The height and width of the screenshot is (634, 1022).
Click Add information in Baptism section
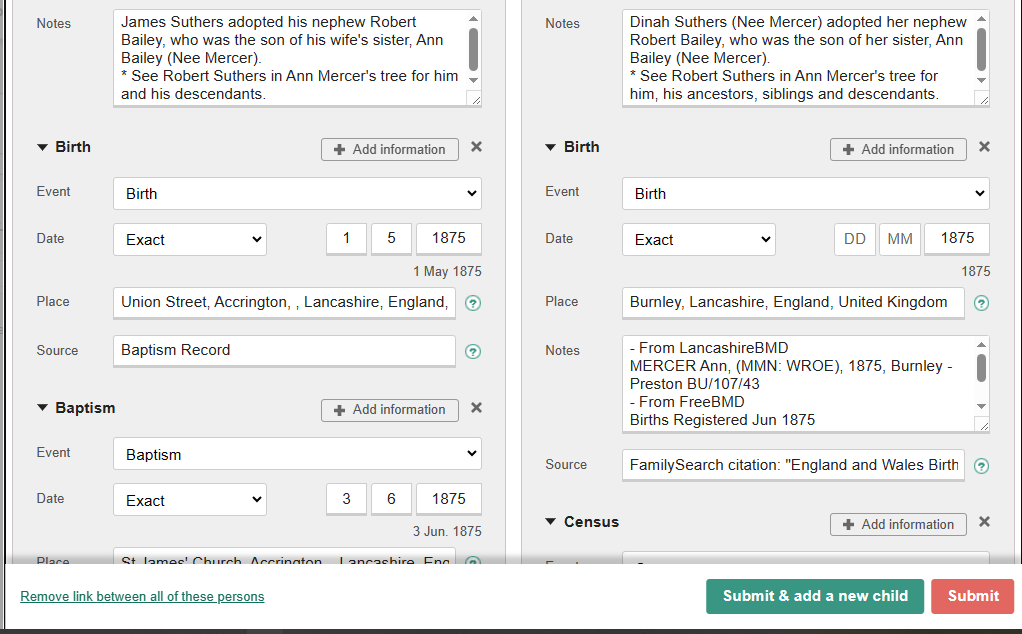[x=389, y=410]
